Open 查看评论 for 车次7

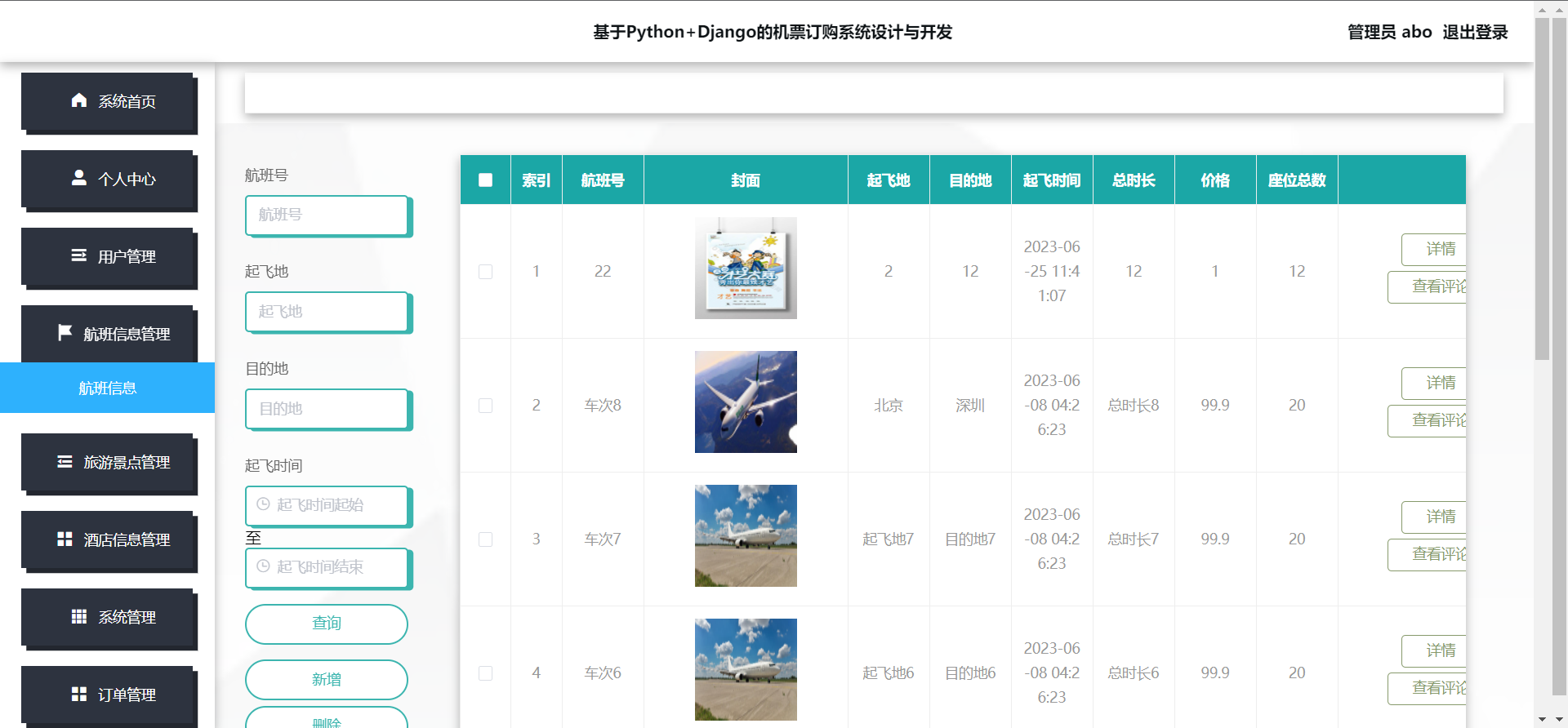(1427, 554)
